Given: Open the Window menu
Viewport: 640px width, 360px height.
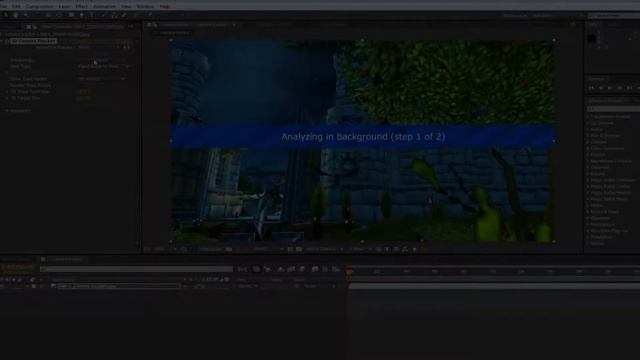Looking at the screenshot, I should point(145,7).
